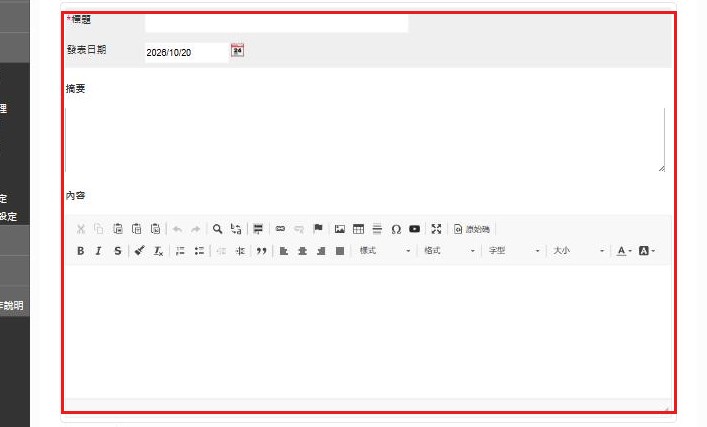Insert an anchor with the flag icon

318,229
